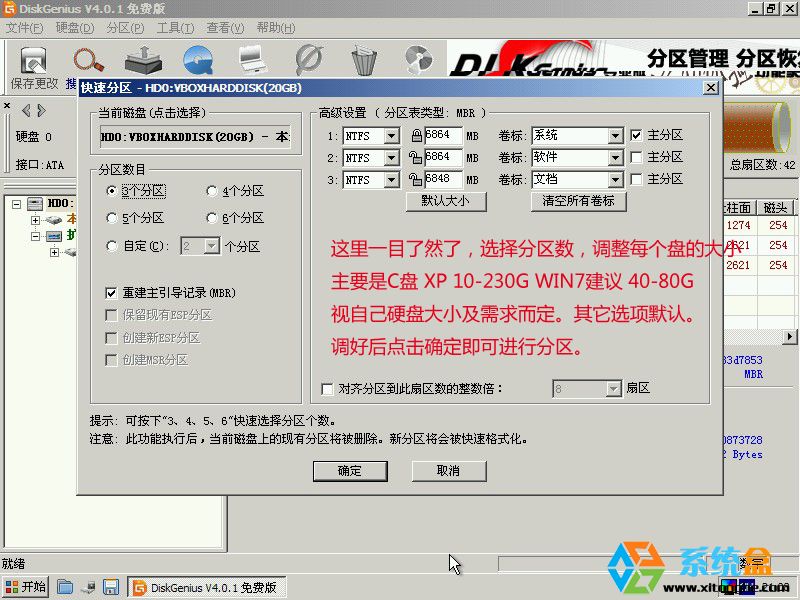The height and width of the screenshot is (600, 800).
Task: Click the delete partition trash bin icon
Action: point(364,60)
